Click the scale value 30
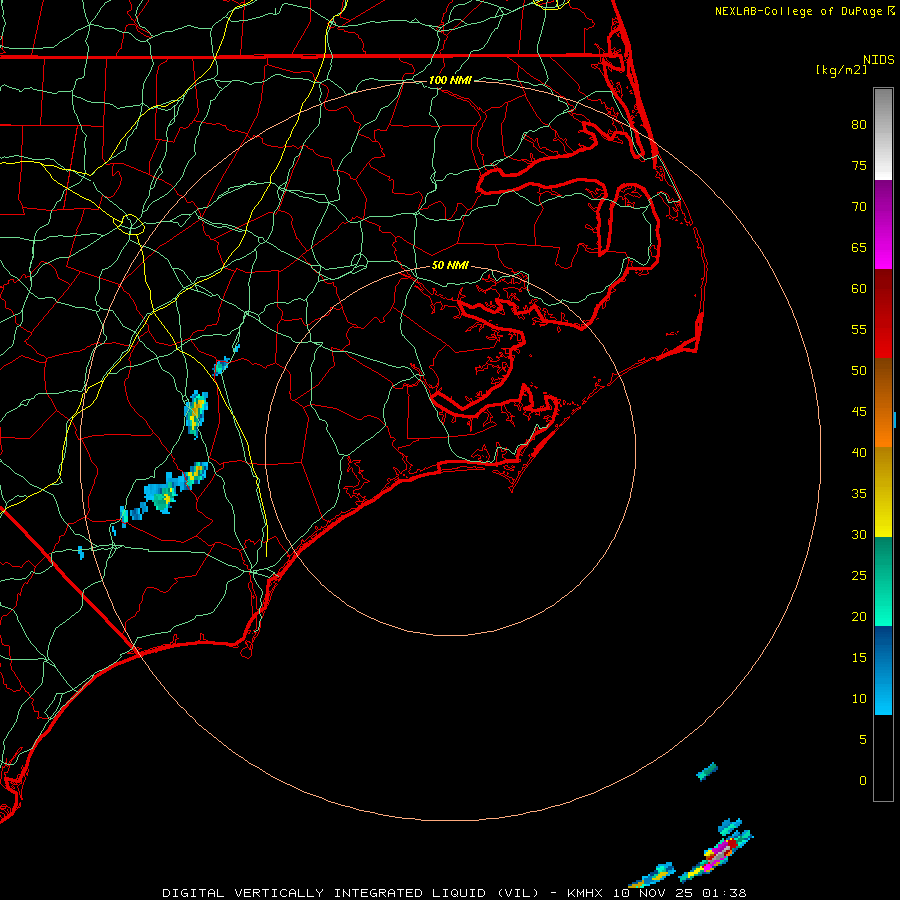Screen dimensions: 900x900 pyautogui.click(x=859, y=535)
